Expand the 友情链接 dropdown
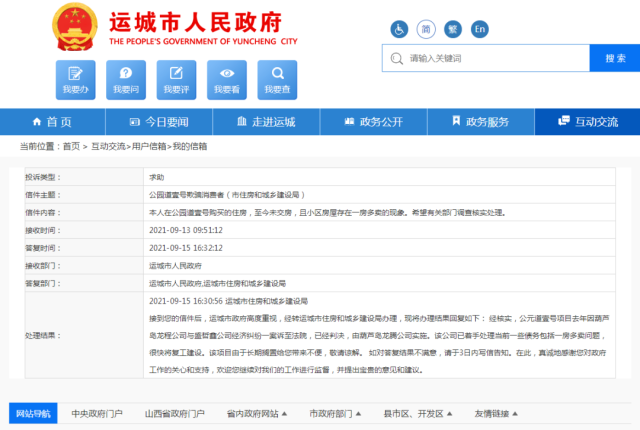640x430 pixels. [497, 413]
